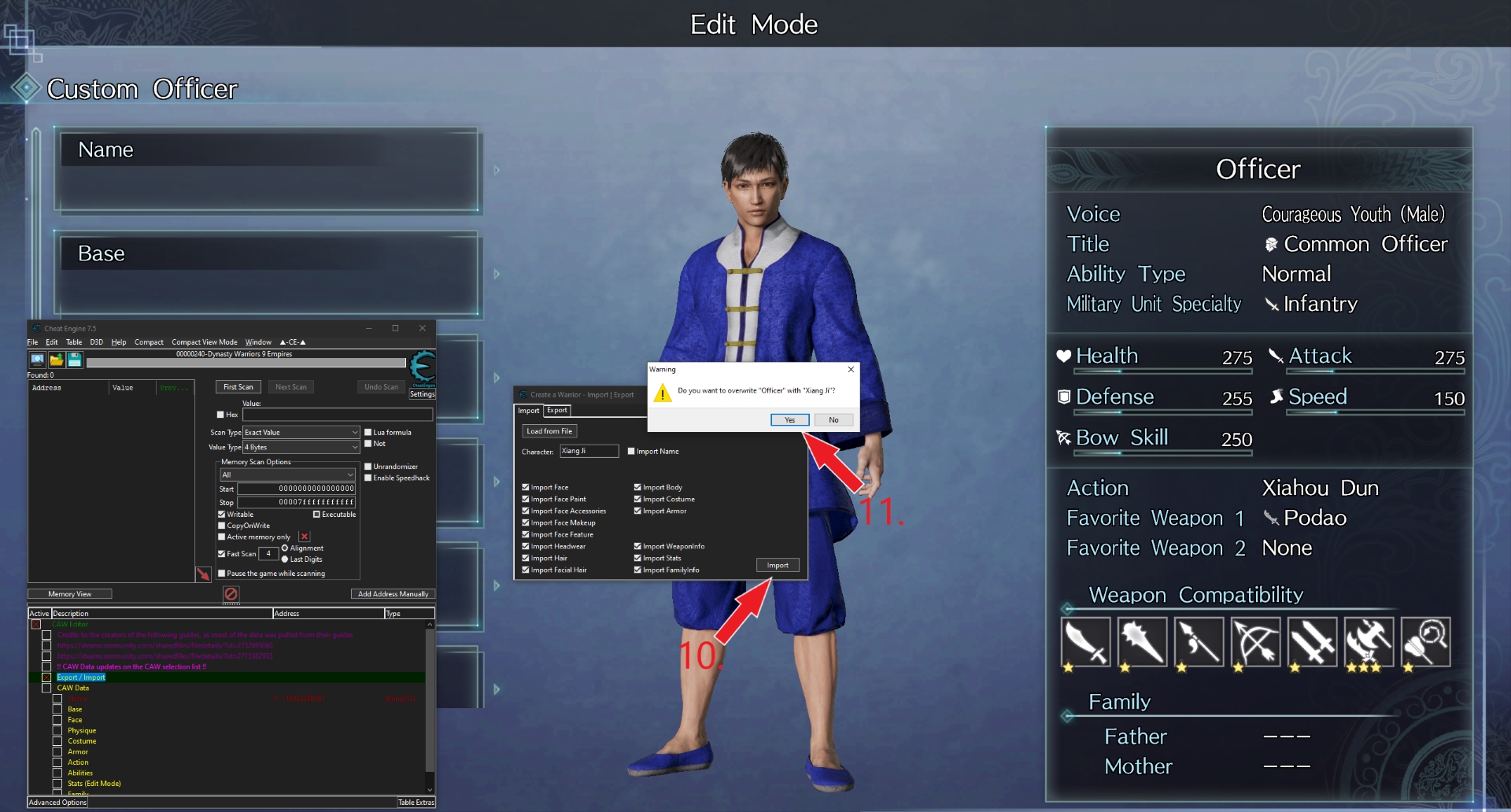Open the Table menu

(x=74, y=342)
